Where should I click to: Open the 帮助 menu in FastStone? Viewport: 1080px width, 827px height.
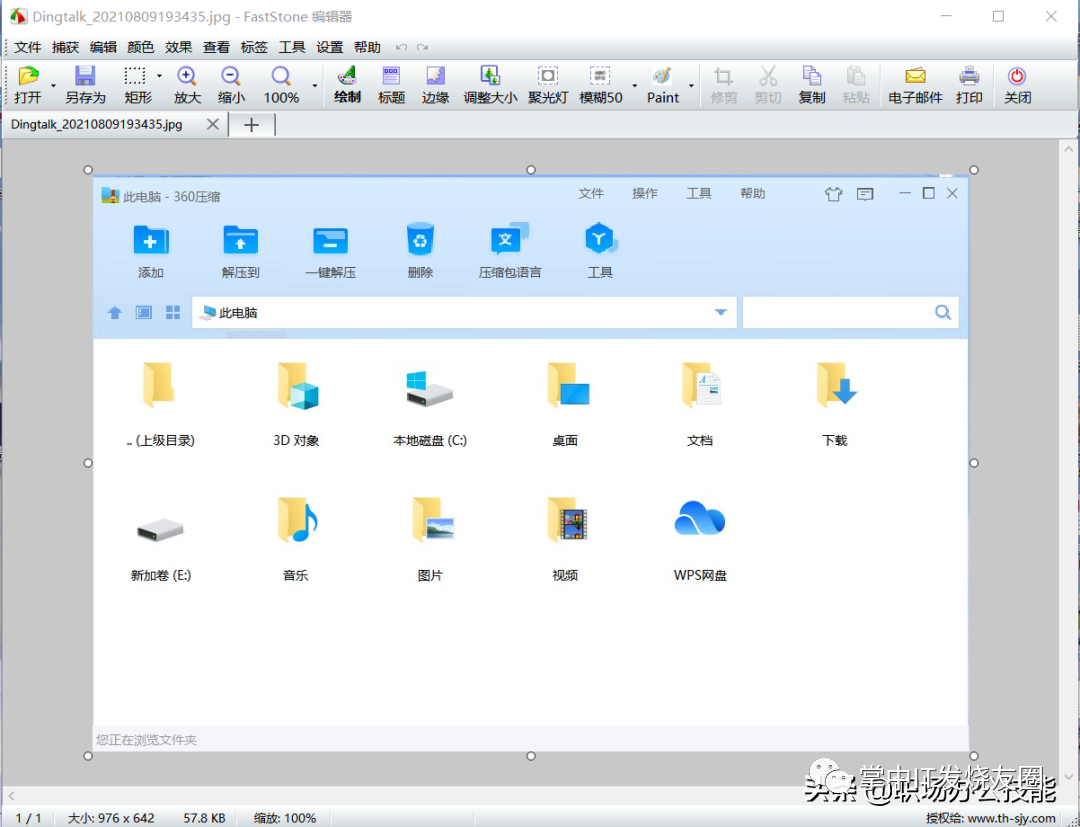(367, 48)
